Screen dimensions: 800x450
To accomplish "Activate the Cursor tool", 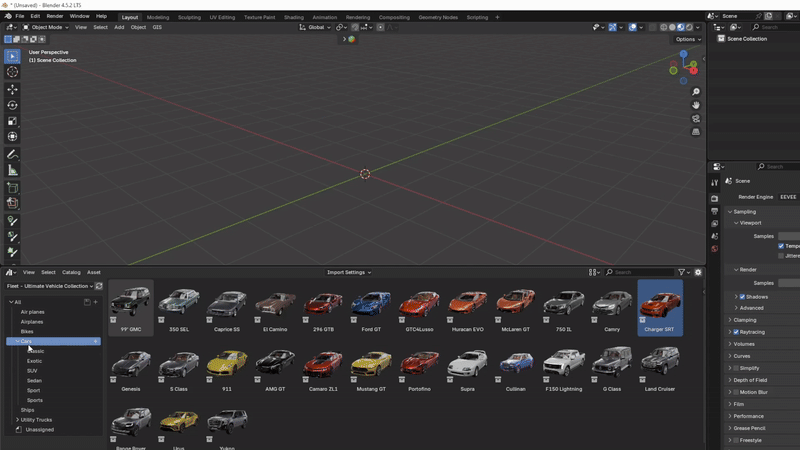I will click(x=12, y=72).
